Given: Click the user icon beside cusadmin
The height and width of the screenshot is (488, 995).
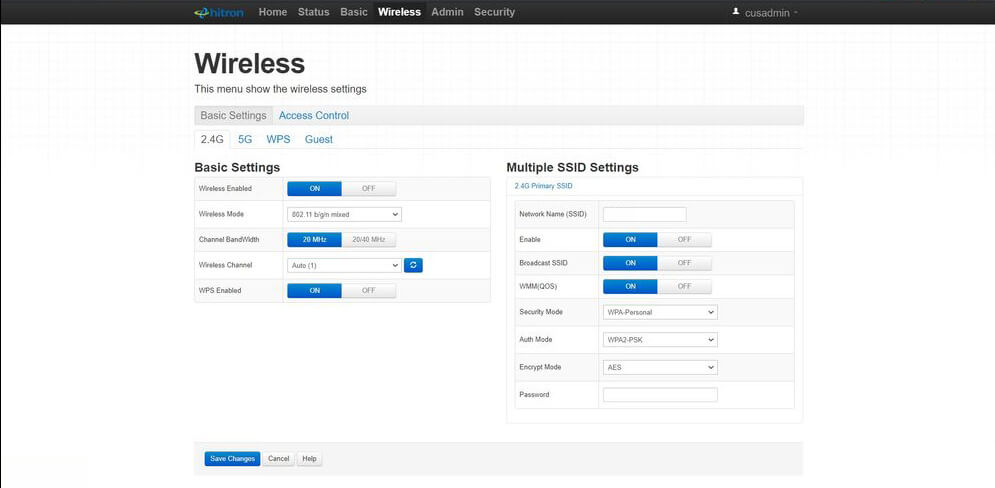Looking at the screenshot, I should tap(736, 12).
